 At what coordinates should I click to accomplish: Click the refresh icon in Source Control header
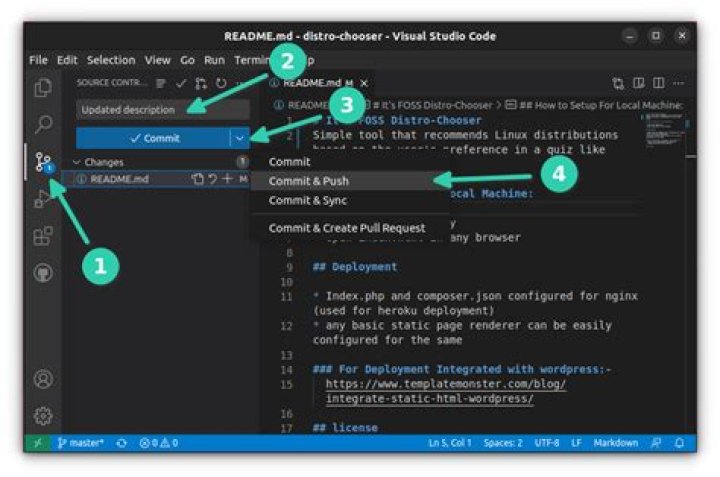coord(221,83)
